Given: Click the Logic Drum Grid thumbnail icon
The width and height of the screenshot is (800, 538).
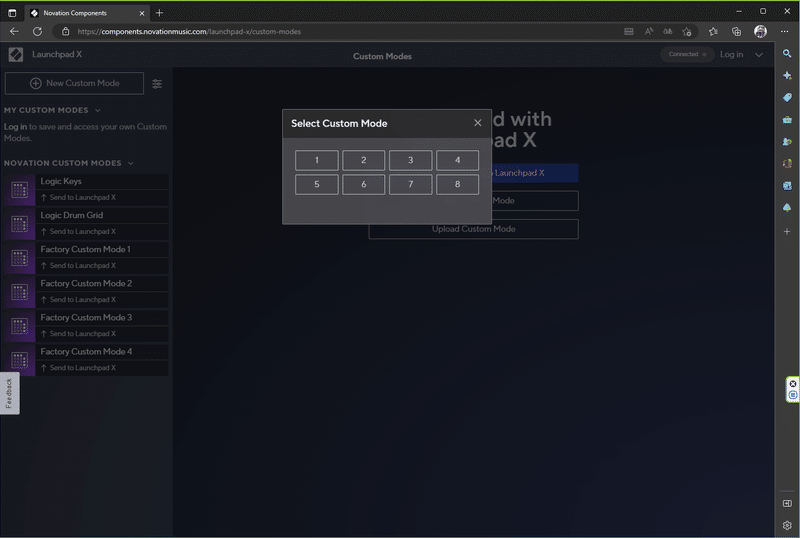Looking at the screenshot, I should click(x=20, y=224).
